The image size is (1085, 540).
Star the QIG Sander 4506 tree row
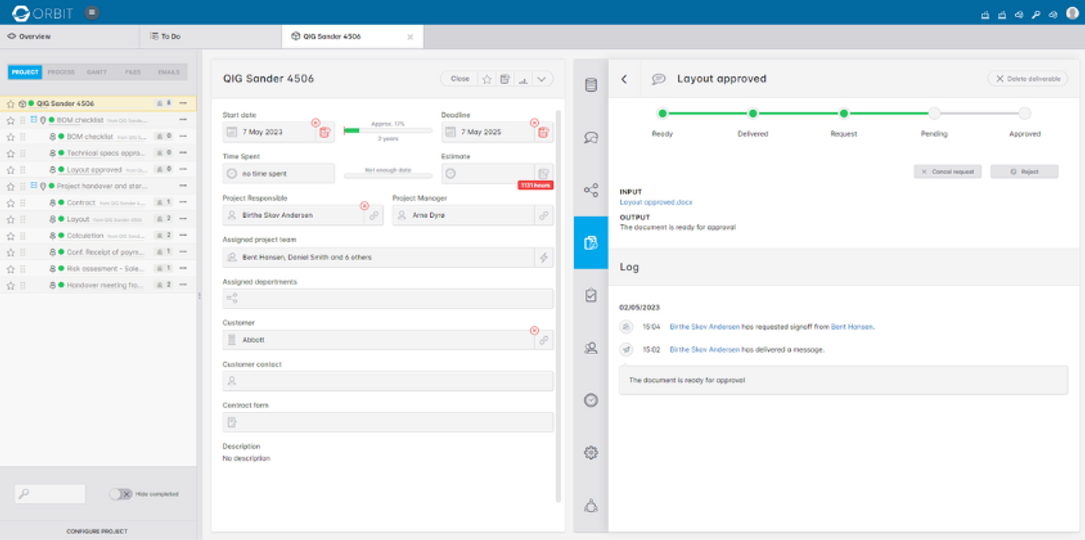coord(10,103)
